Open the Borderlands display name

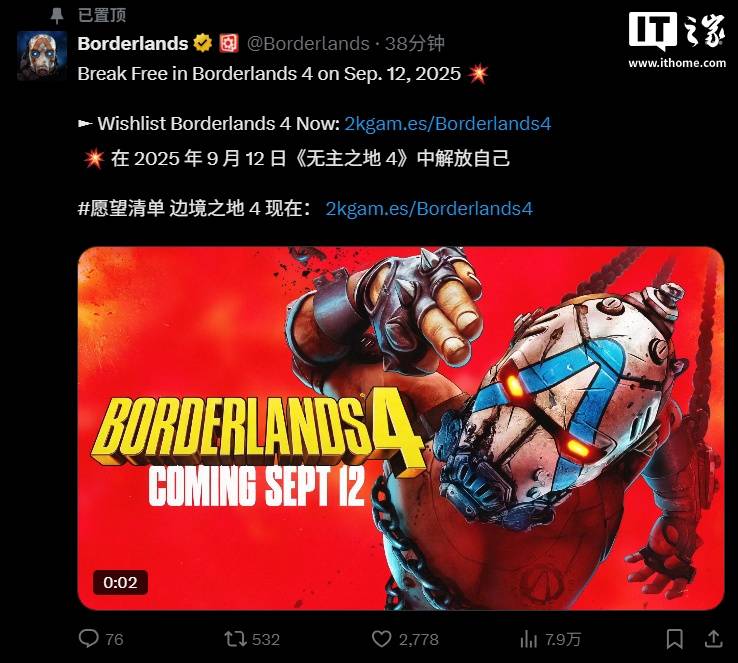pos(133,43)
